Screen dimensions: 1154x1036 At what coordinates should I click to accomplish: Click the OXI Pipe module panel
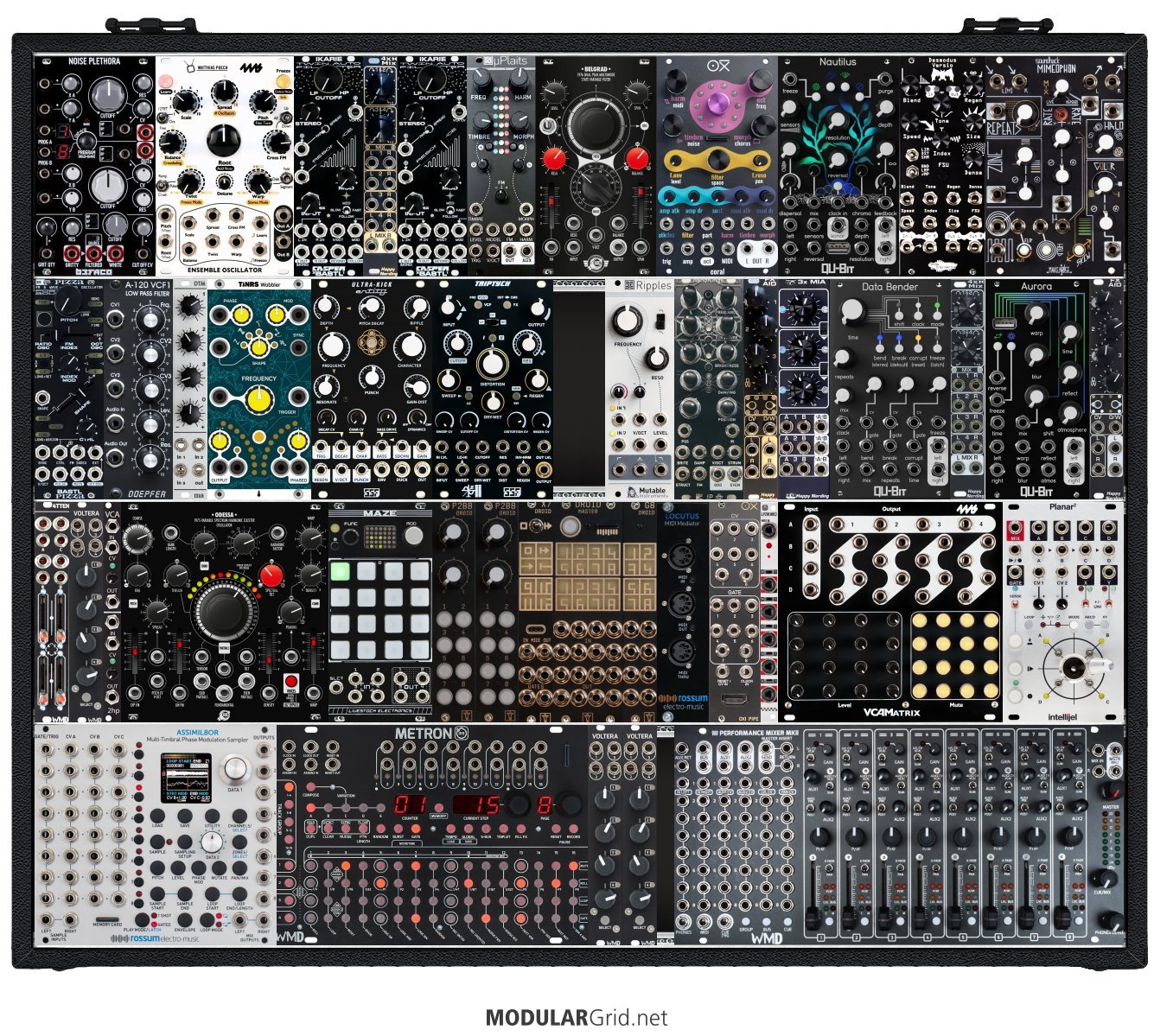[x=734, y=612]
